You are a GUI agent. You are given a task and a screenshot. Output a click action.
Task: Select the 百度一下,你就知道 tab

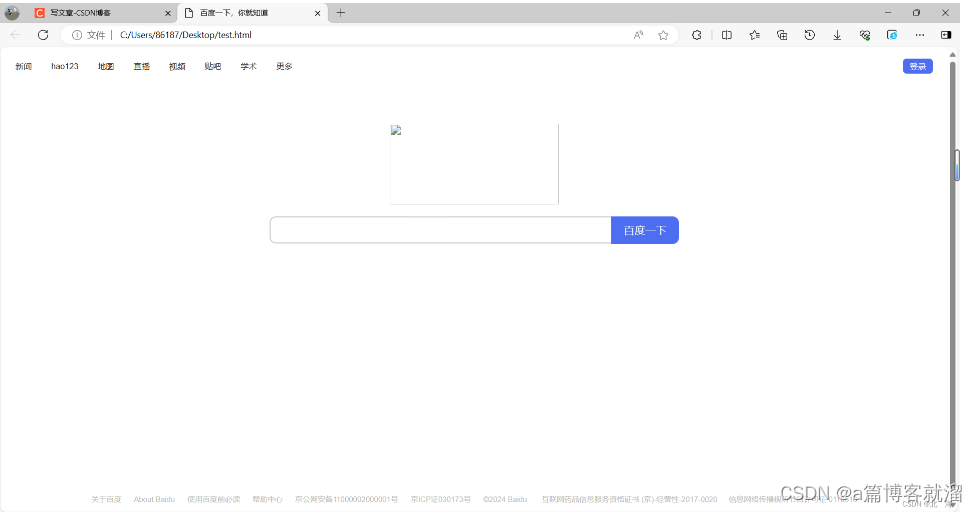click(252, 12)
